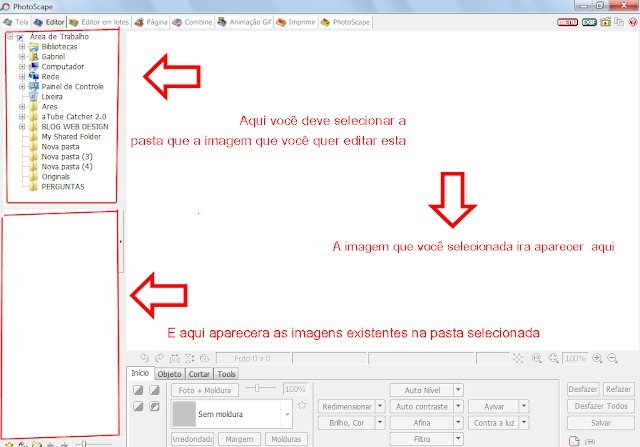Open the Editor em lotes tab
Screen dimensions: 640x447
click(x=99, y=22)
